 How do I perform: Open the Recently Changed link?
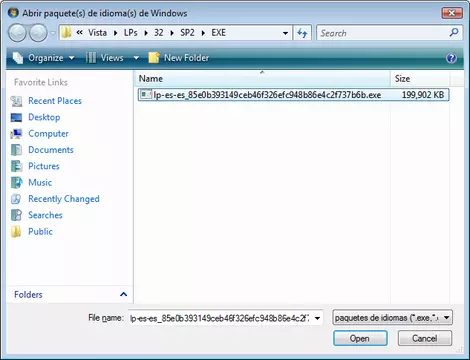coord(64,199)
